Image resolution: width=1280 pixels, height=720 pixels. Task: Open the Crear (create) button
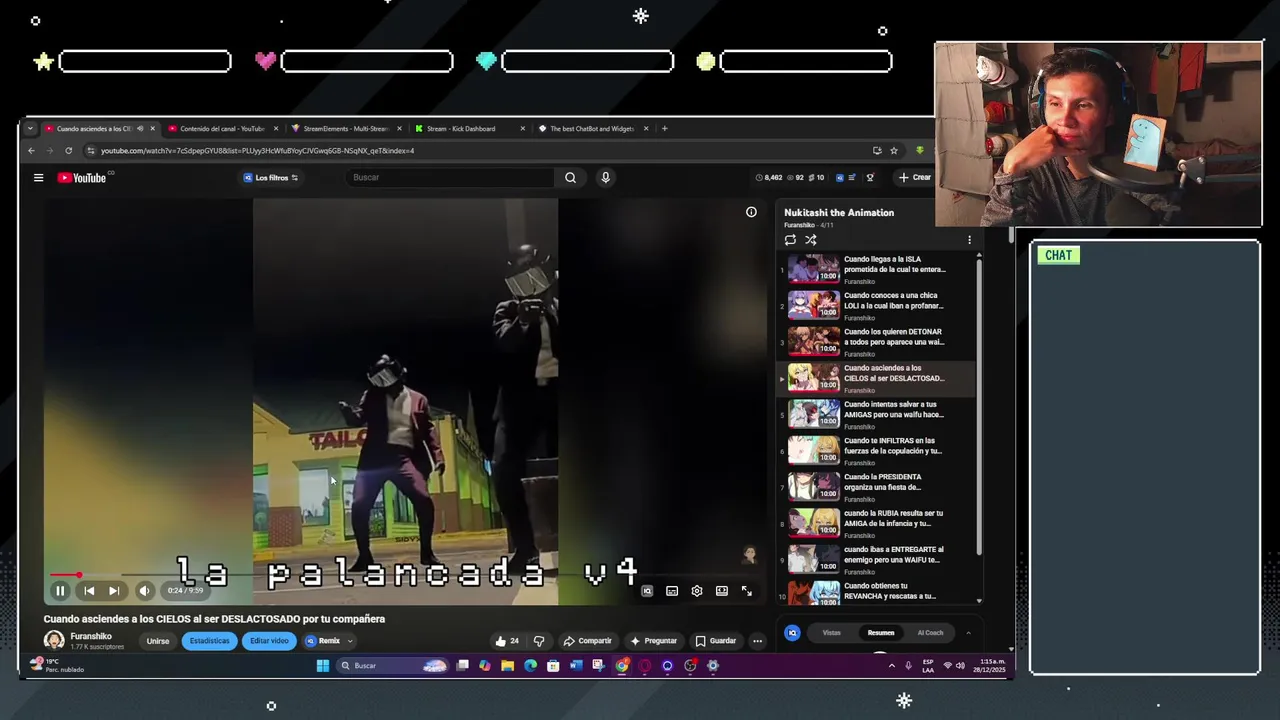[914, 178]
